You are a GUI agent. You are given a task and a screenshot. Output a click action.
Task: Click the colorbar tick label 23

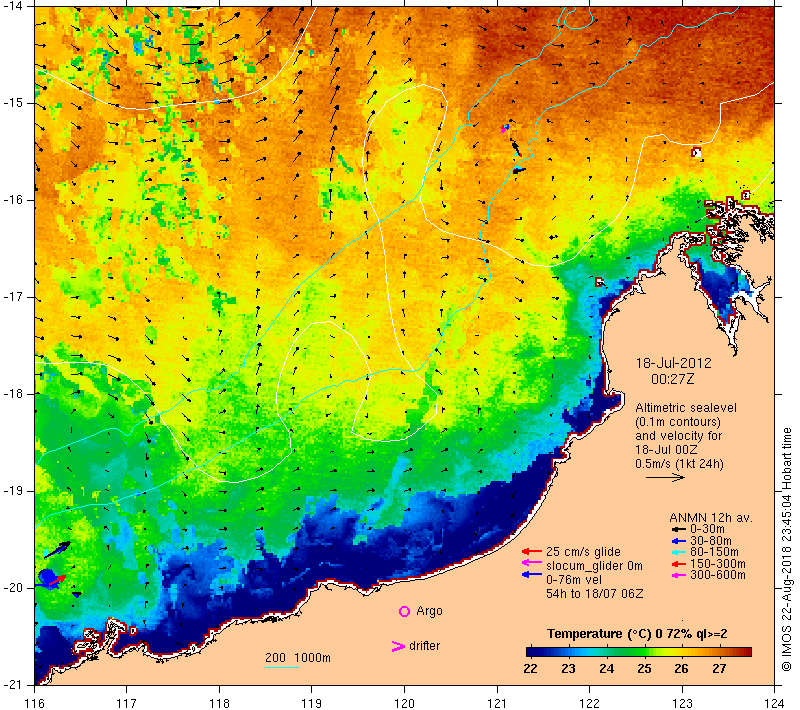(x=568, y=669)
